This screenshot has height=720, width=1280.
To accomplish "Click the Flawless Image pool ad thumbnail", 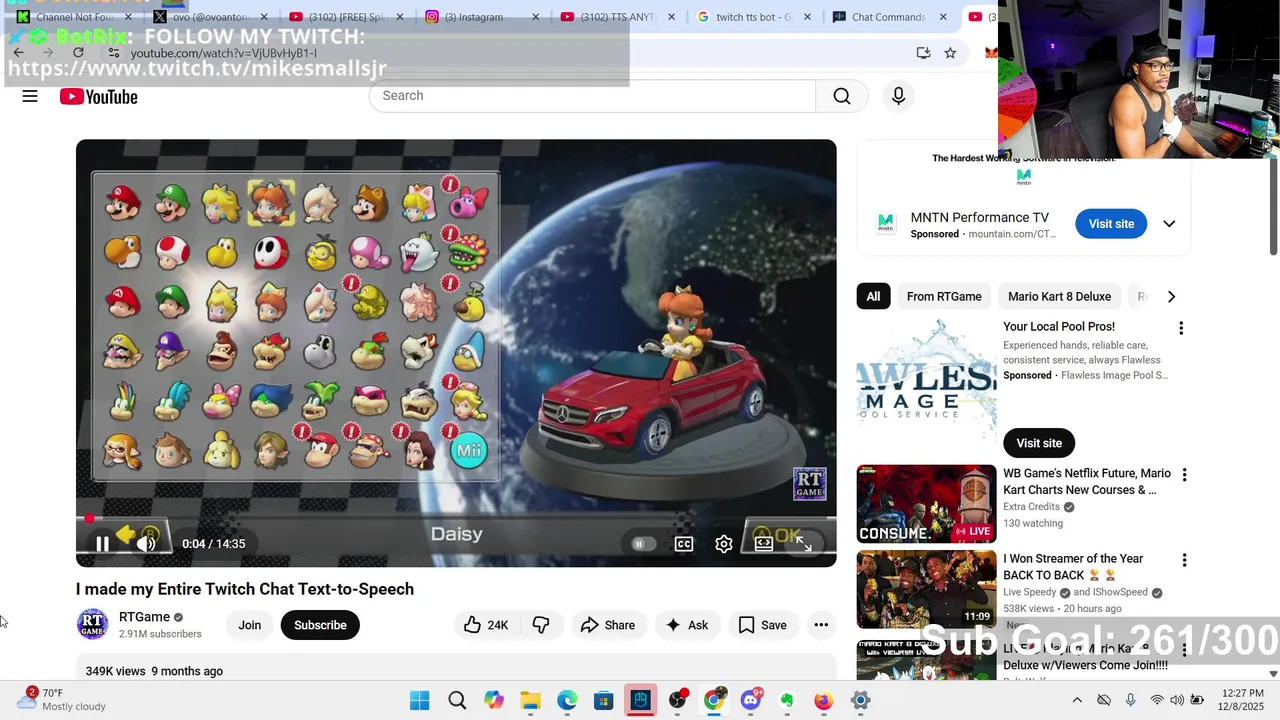I will click(x=926, y=379).
